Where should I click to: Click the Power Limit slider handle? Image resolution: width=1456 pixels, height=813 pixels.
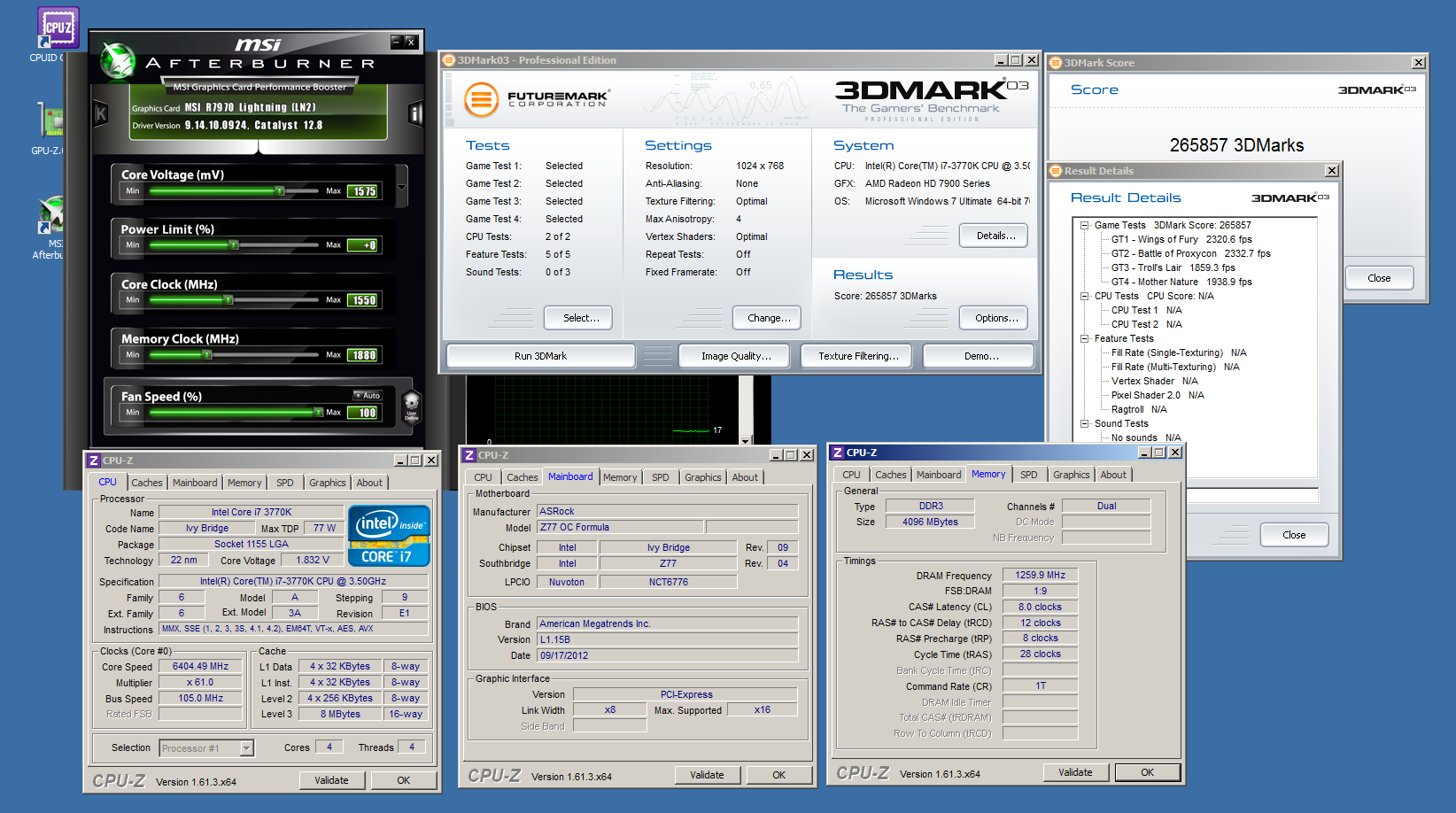point(233,244)
